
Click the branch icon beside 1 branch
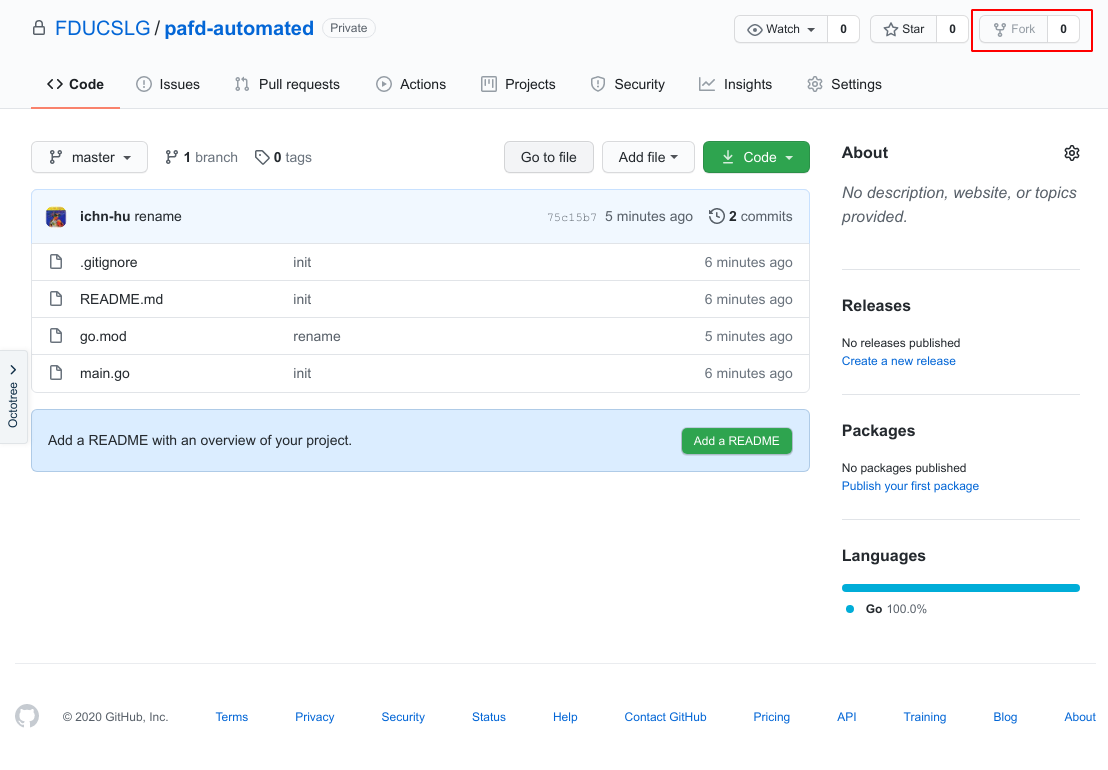click(x=172, y=157)
